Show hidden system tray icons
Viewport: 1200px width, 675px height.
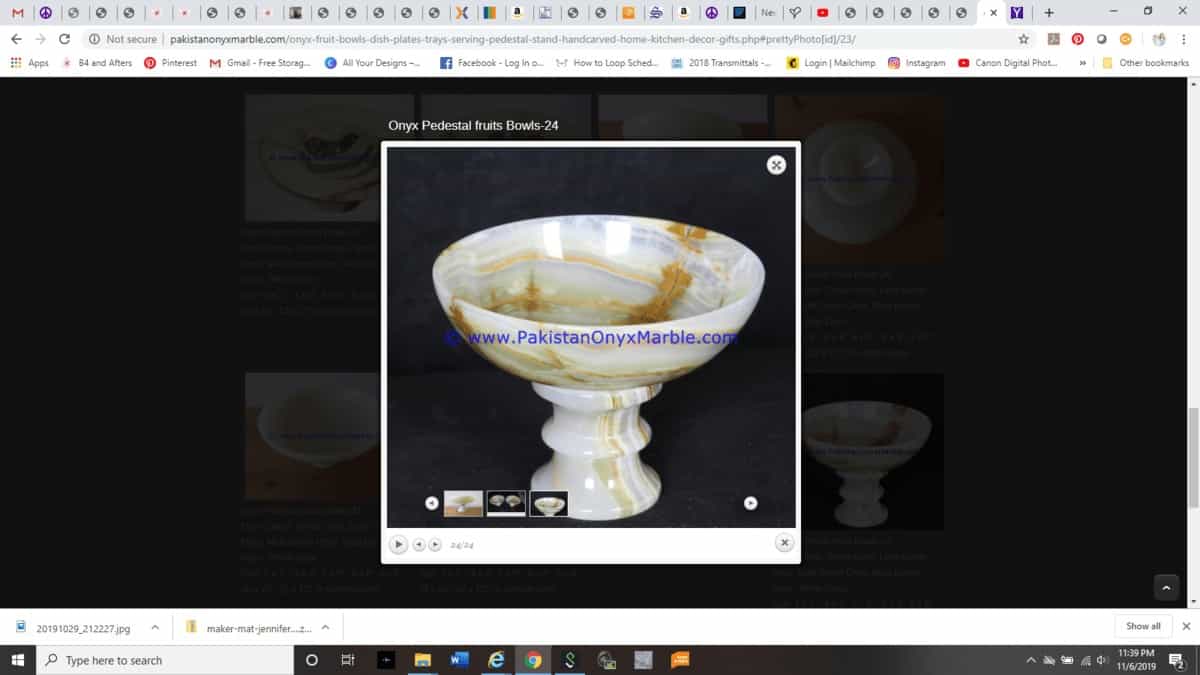pos(1031,660)
